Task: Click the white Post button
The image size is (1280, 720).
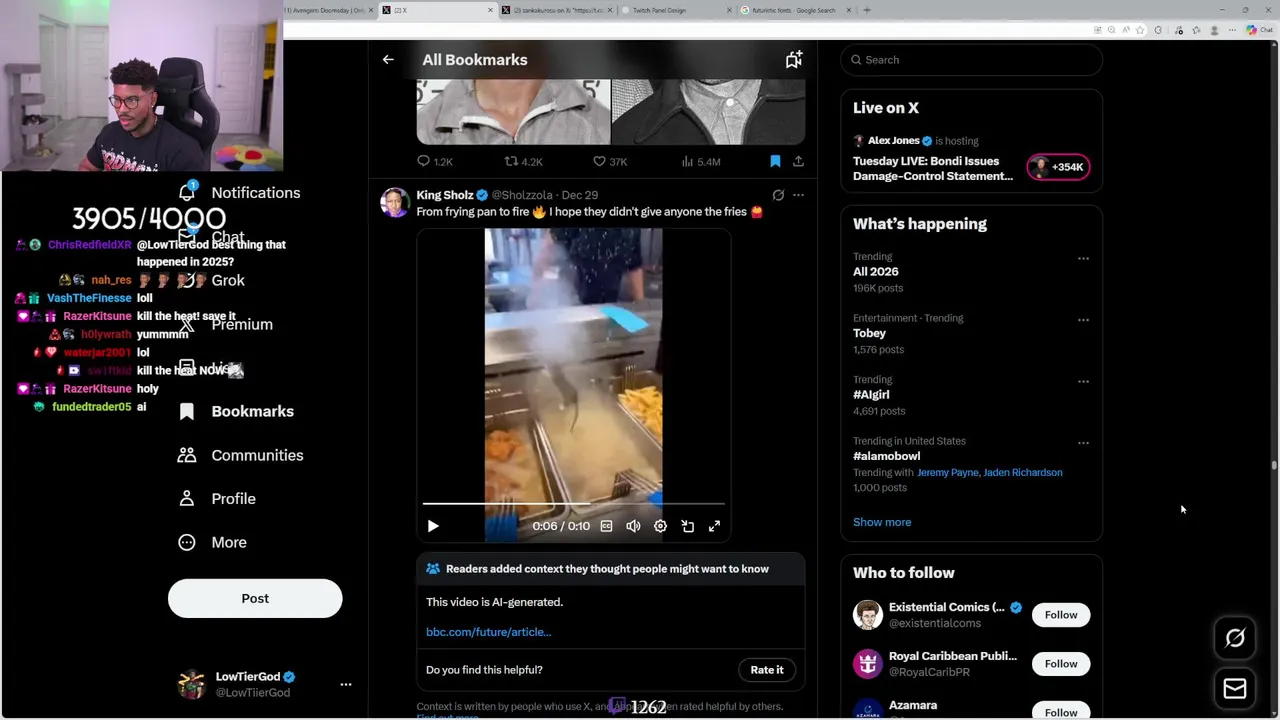Action: pos(255,599)
